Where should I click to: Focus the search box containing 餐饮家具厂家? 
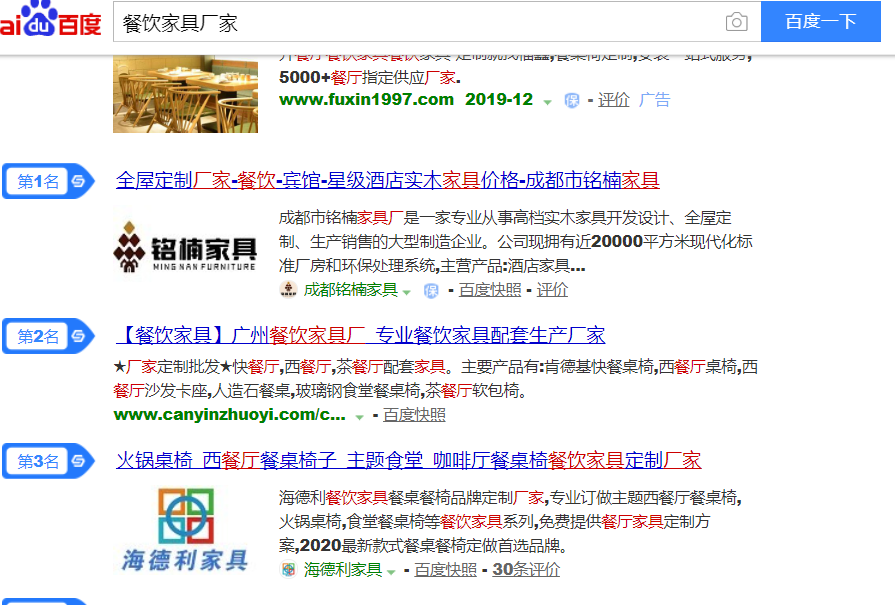pyautogui.click(x=437, y=22)
